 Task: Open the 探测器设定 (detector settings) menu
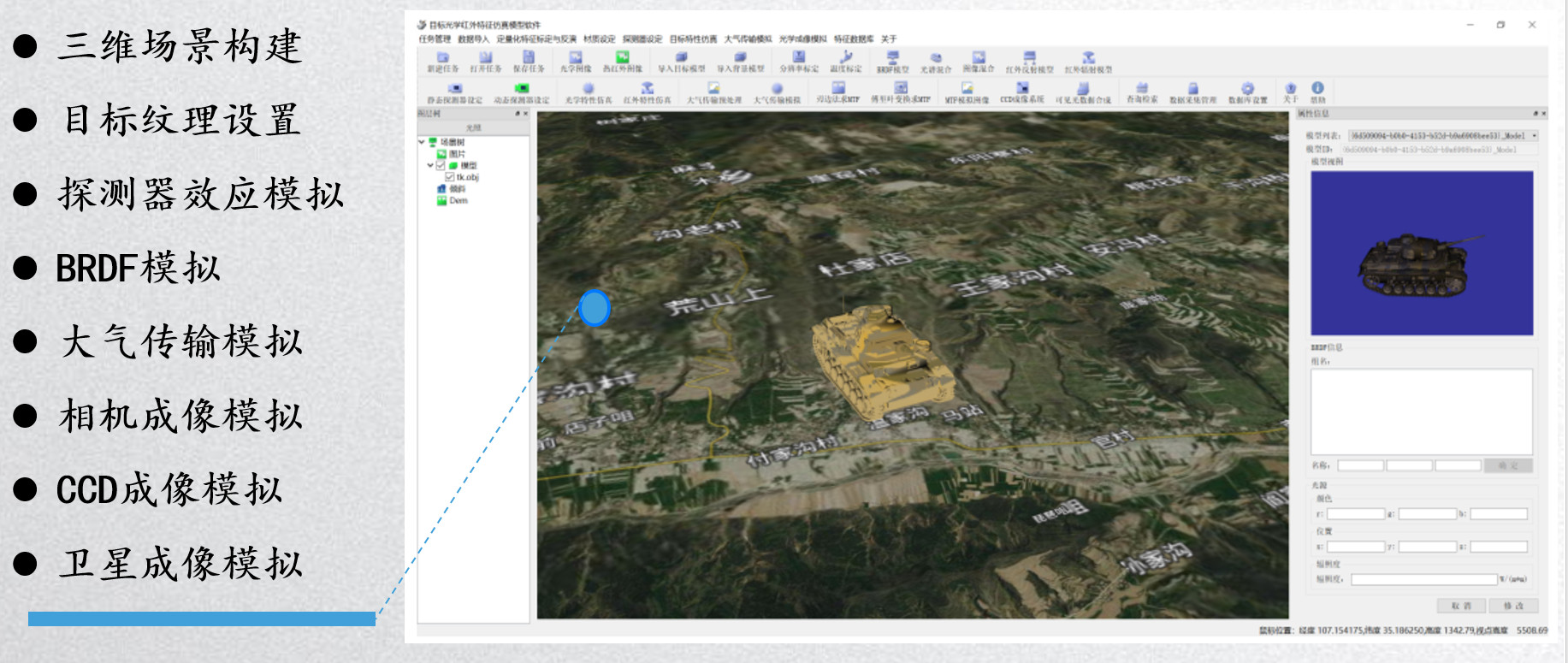[x=642, y=39]
